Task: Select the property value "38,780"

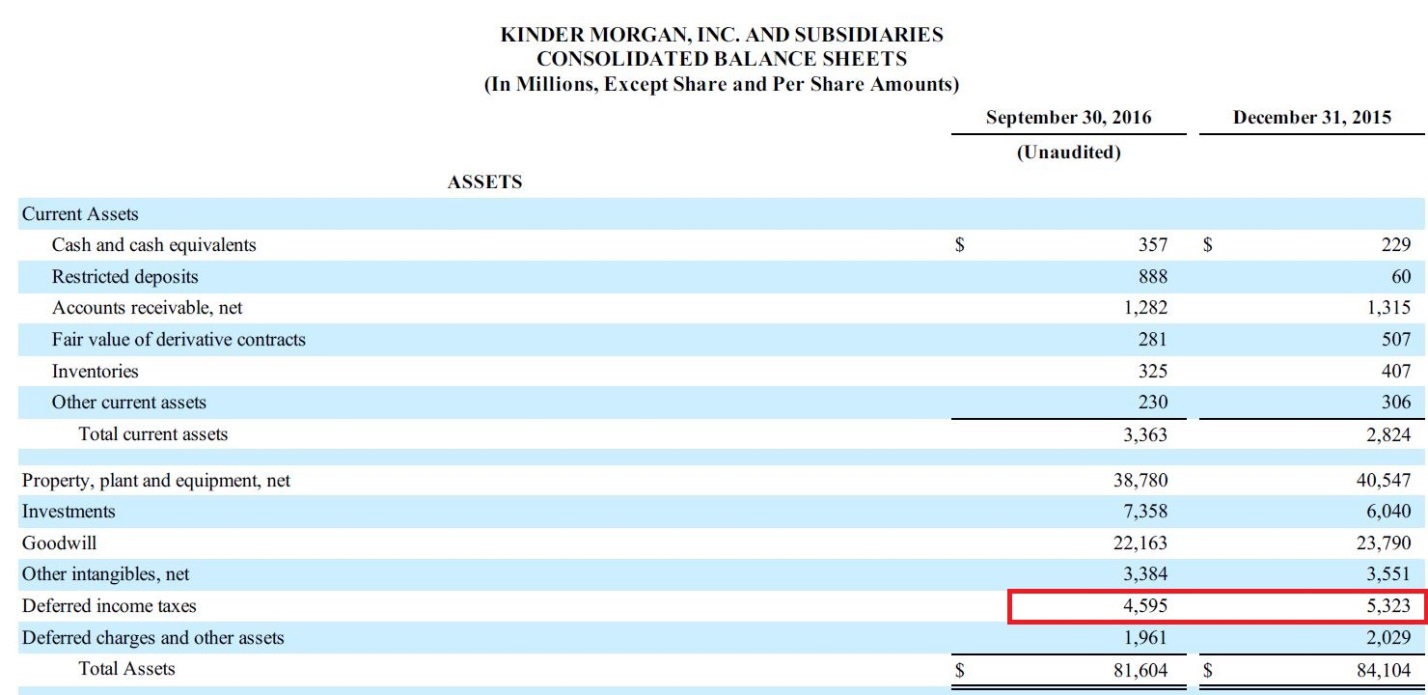Action: click(x=1141, y=480)
